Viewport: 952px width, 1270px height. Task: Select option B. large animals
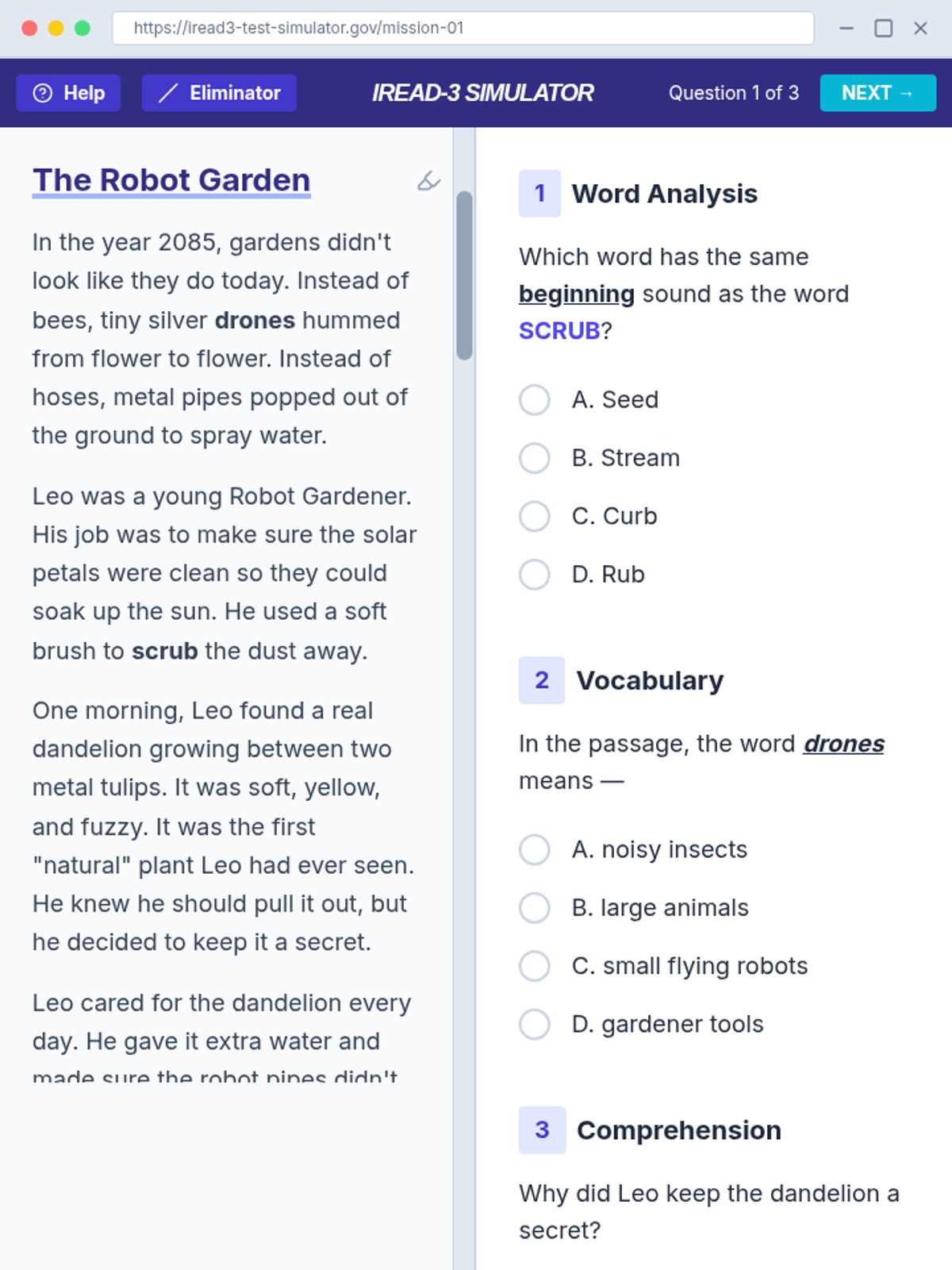[535, 908]
